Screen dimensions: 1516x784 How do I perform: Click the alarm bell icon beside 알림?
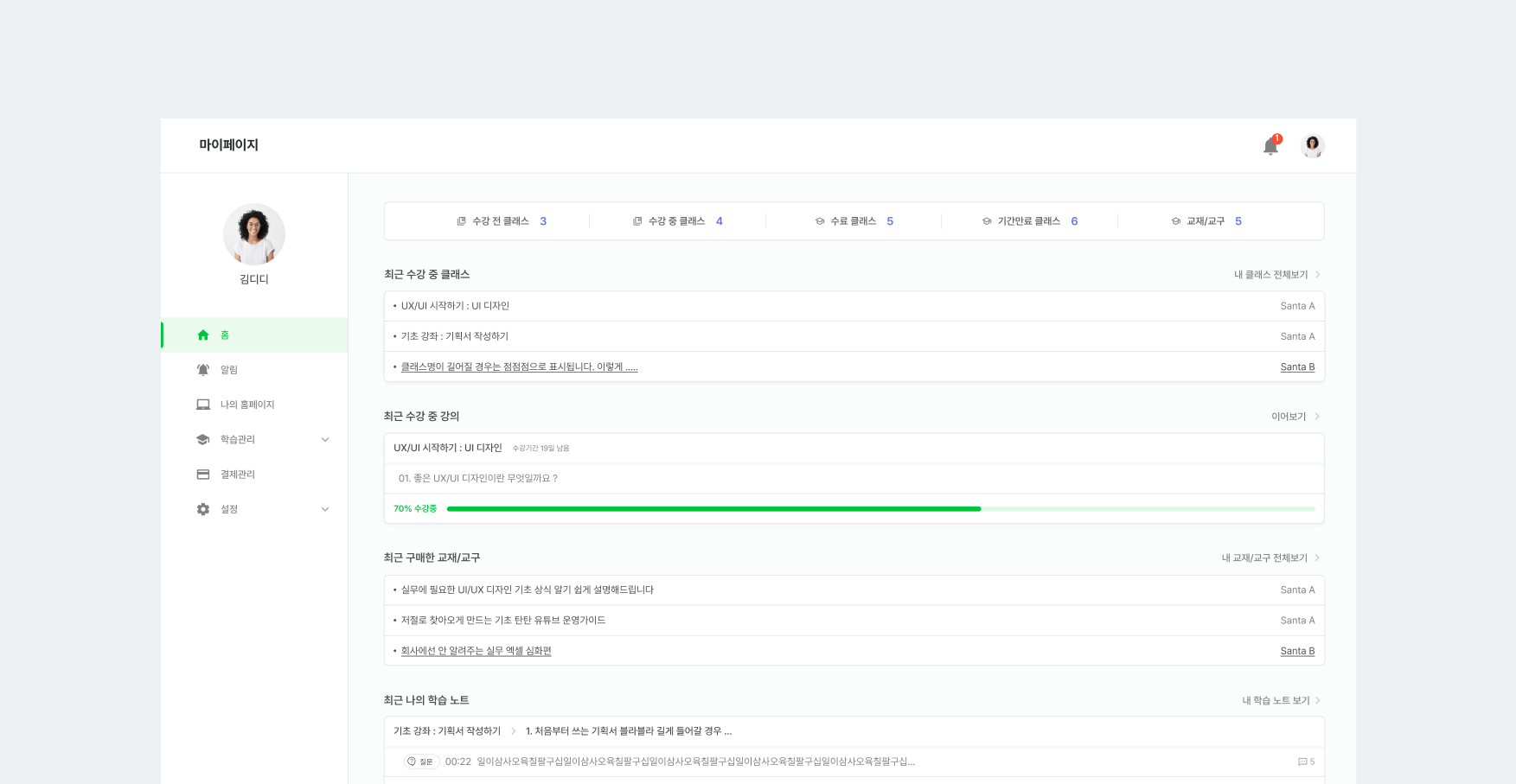point(203,370)
